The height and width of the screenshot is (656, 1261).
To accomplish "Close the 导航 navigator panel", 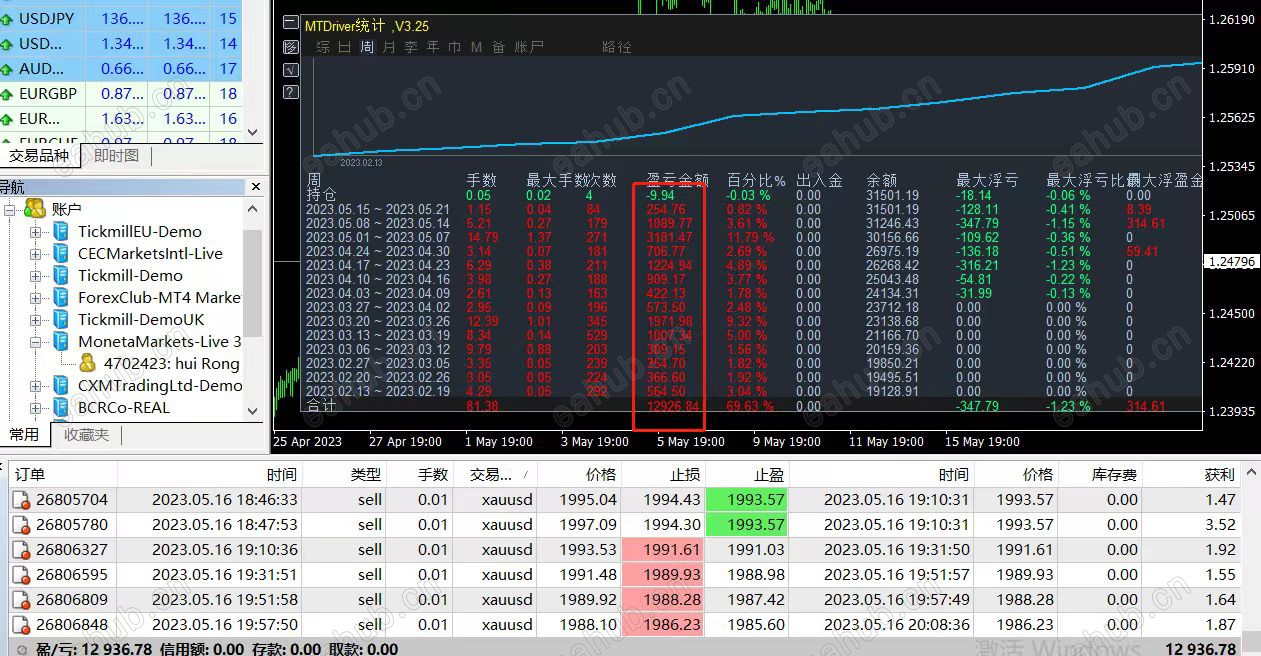I will [x=255, y=187].
